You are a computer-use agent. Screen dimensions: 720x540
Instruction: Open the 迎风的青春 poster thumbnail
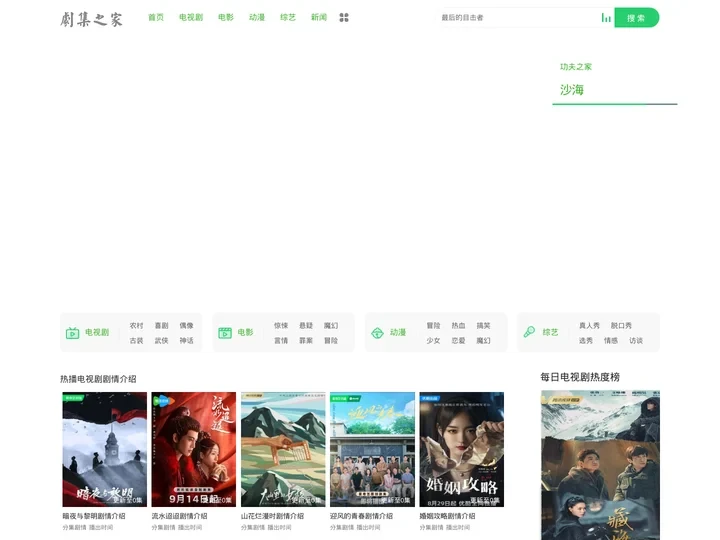(372, 450)
